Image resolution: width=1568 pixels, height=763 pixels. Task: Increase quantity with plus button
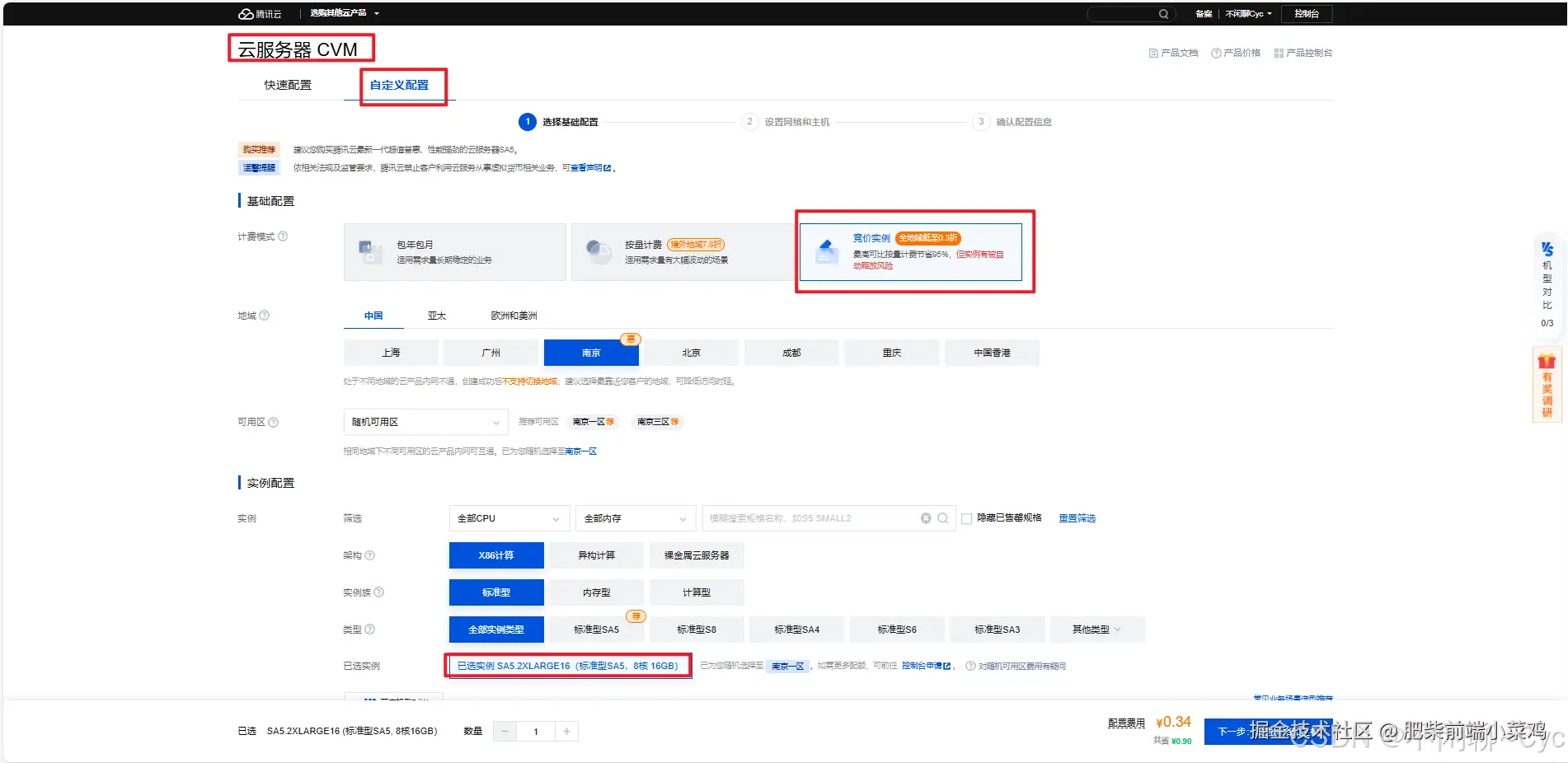pyautogui.click(x=566, y=732)
